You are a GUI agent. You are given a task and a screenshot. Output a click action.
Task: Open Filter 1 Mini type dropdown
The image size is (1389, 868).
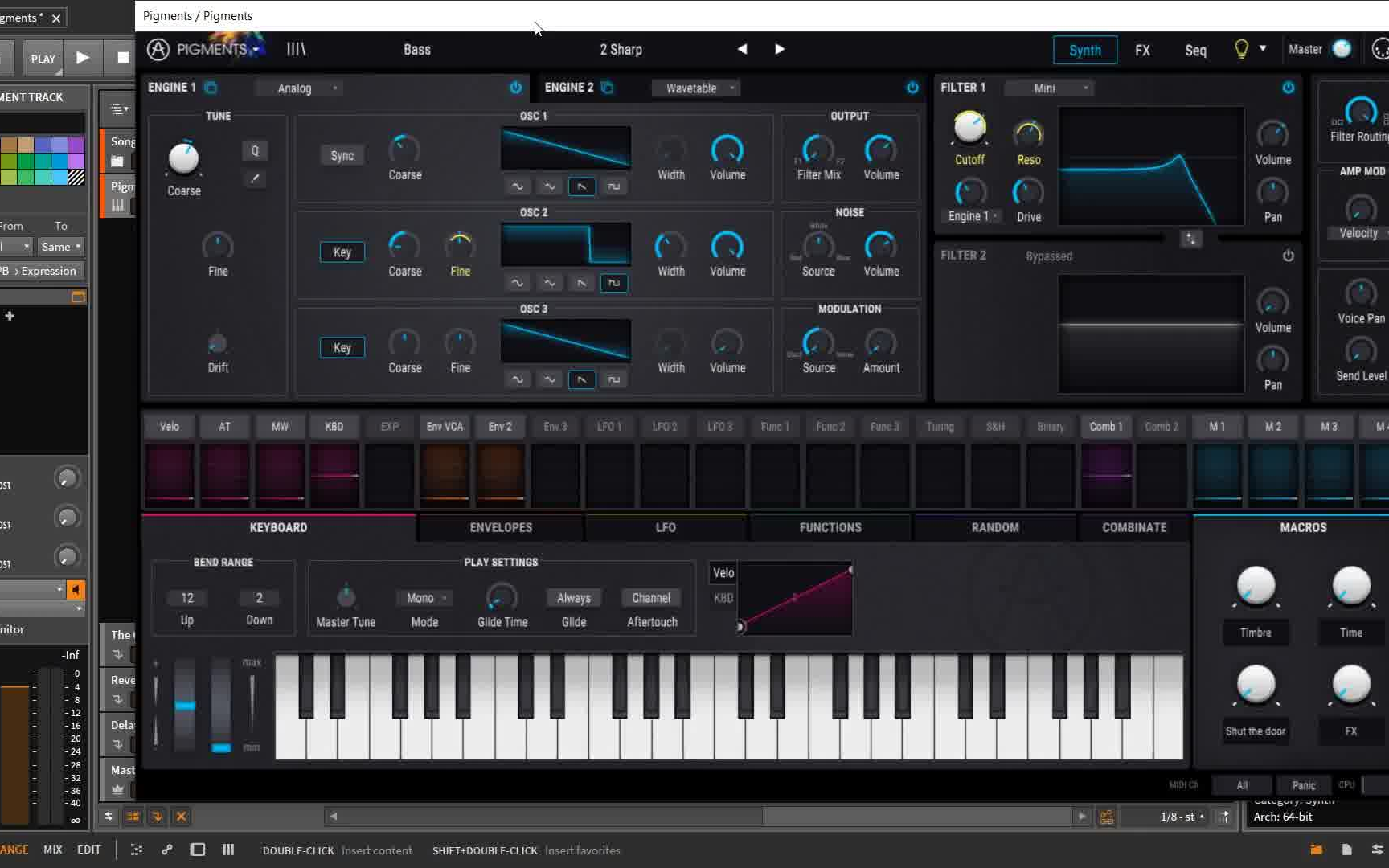point(1050,88)
